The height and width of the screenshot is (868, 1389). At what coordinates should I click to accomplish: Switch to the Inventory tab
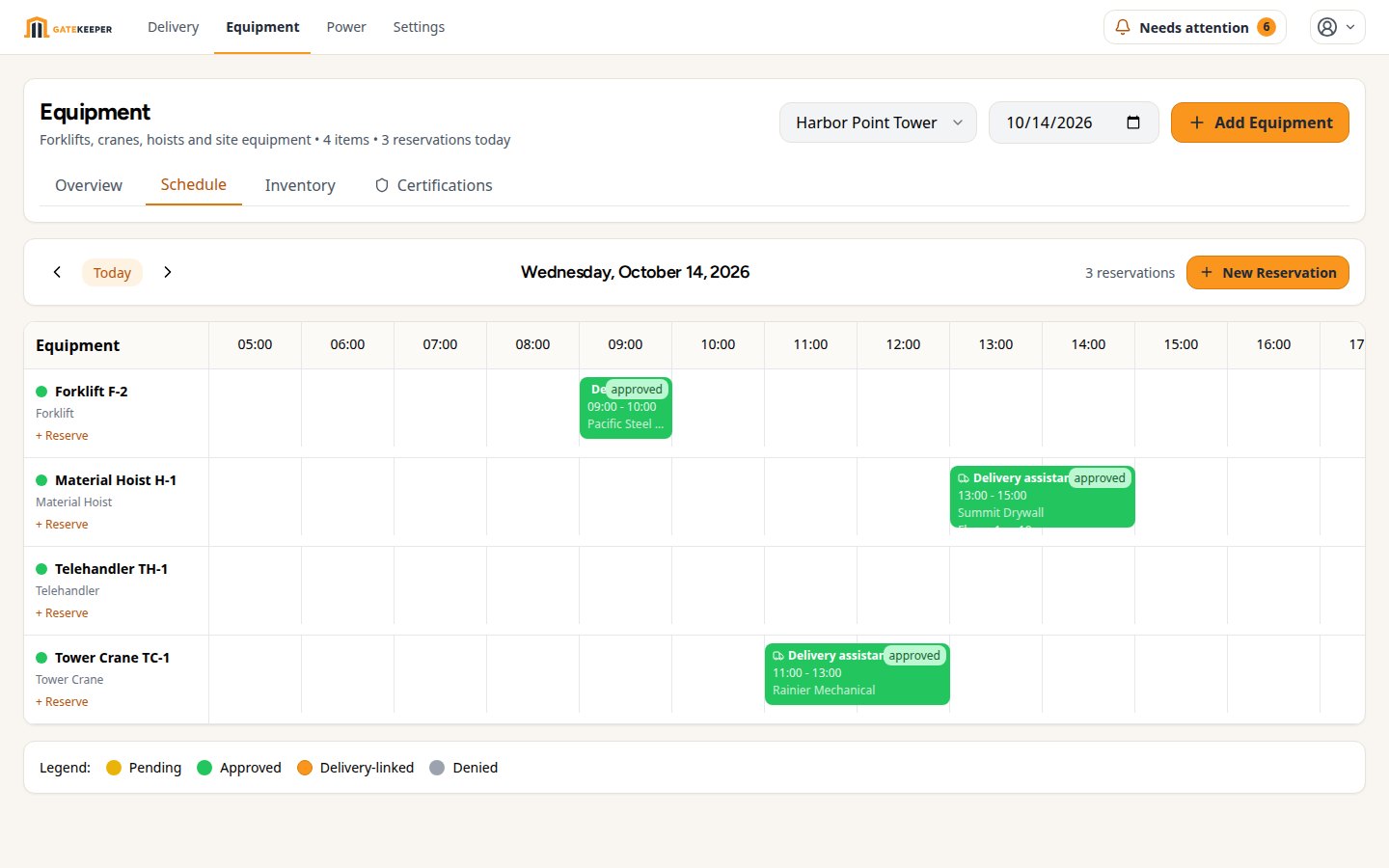point(300,185)
